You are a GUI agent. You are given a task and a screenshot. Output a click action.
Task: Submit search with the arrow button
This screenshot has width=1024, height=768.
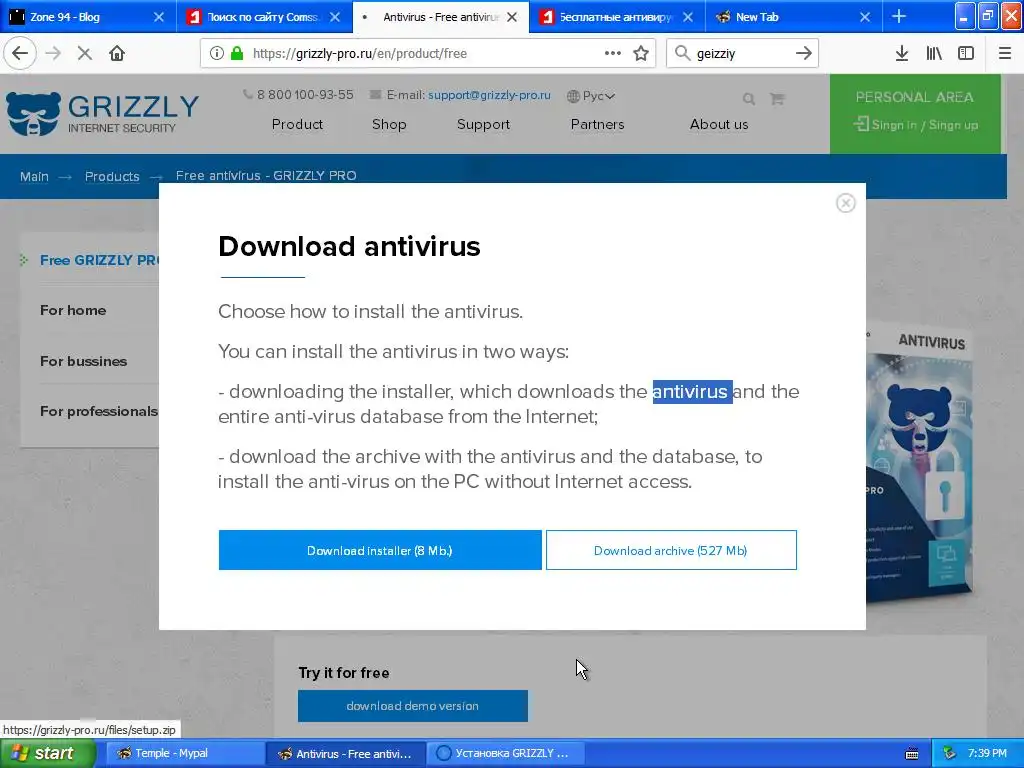tap(803, 53)
